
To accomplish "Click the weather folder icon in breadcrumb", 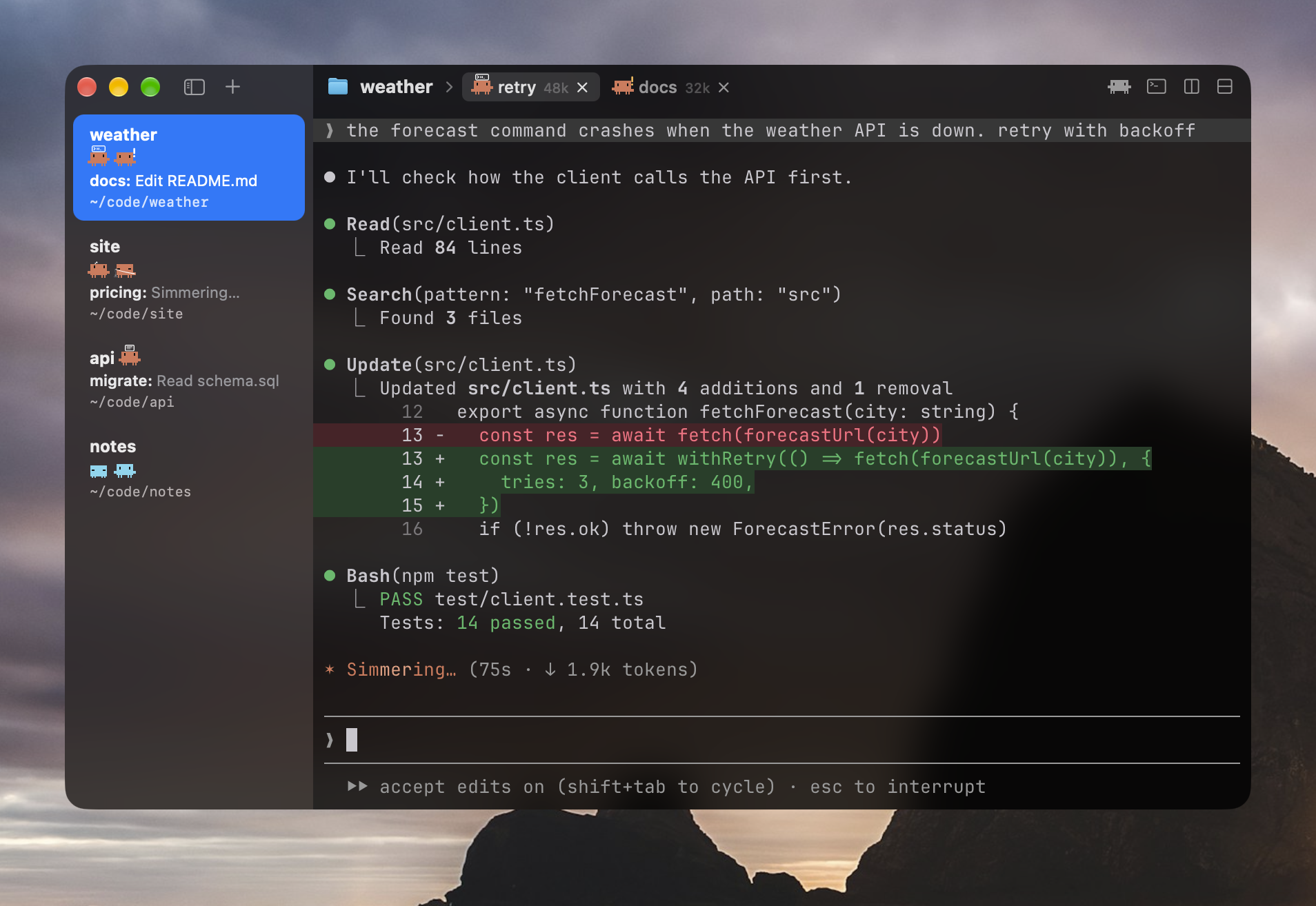I will [x=338, y=87].
